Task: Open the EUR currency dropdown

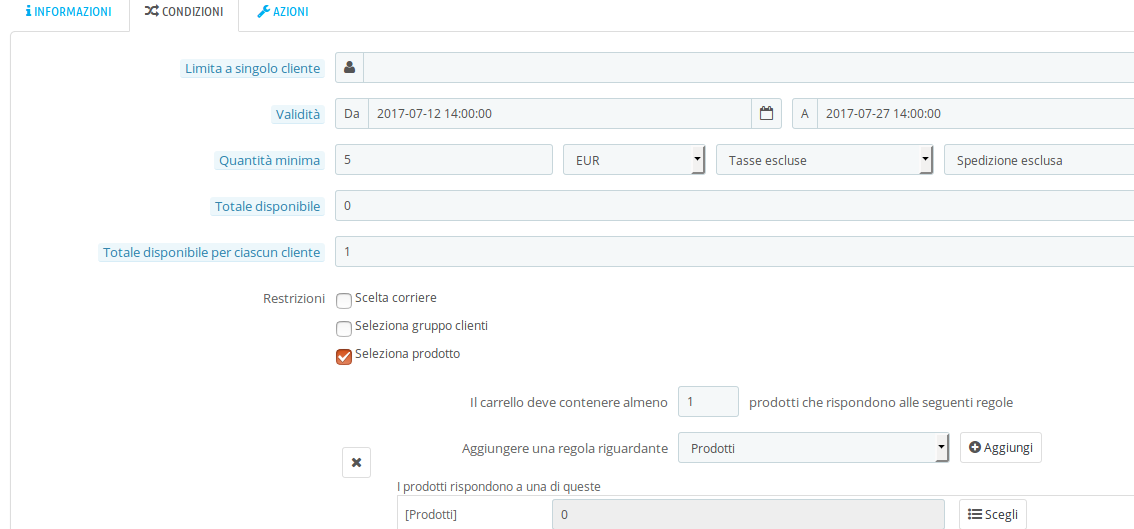Action: click(x=634, y=160)
